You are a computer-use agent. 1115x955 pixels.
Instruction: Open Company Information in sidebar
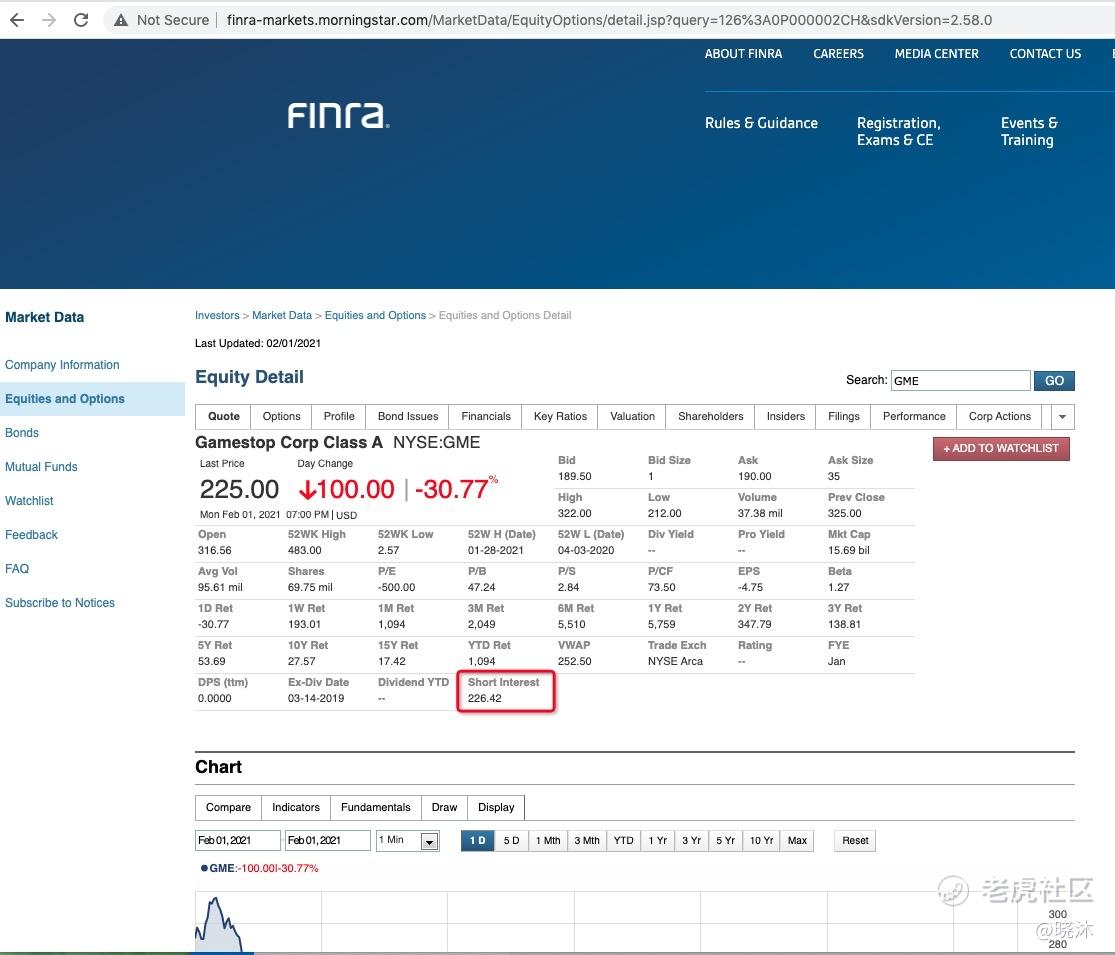coord(62,365)
